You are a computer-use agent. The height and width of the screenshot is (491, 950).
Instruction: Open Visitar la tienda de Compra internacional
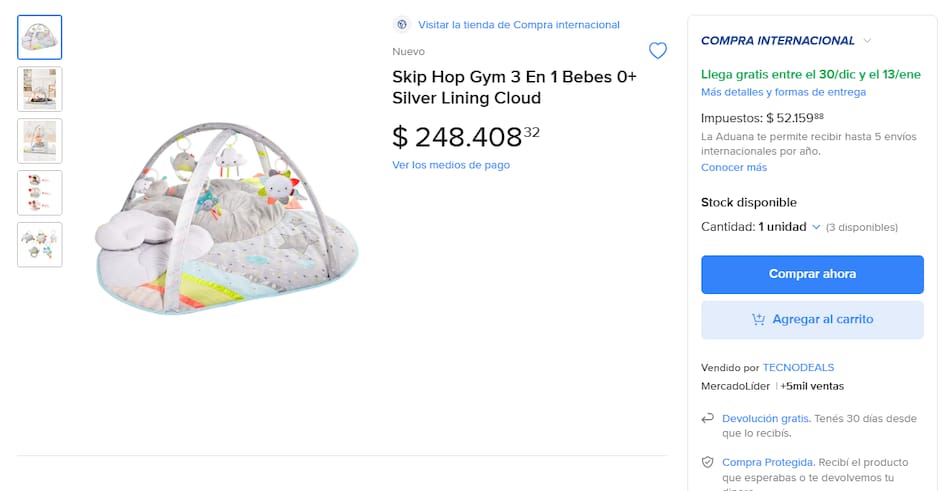[x=518, y=24]
